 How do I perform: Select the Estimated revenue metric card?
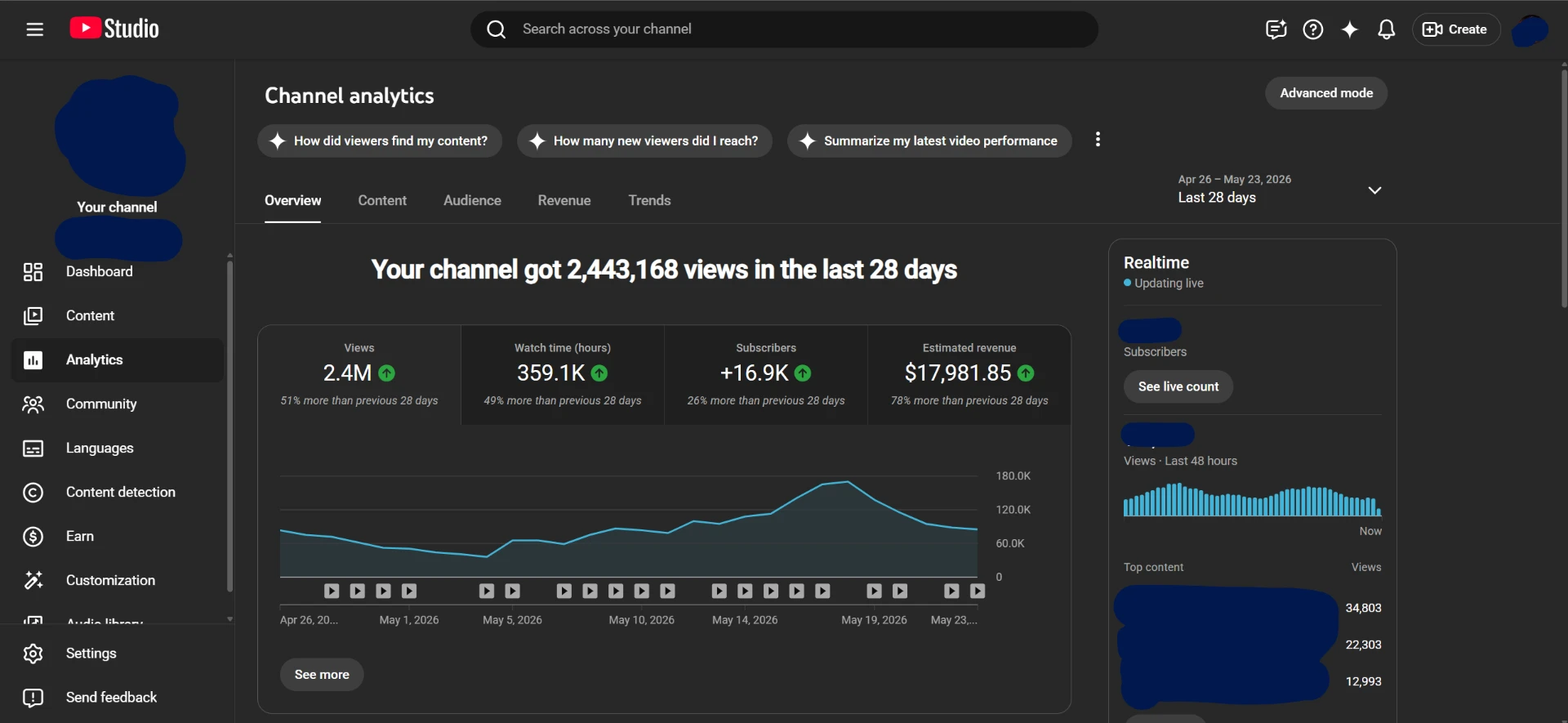(x=969, y=375)
